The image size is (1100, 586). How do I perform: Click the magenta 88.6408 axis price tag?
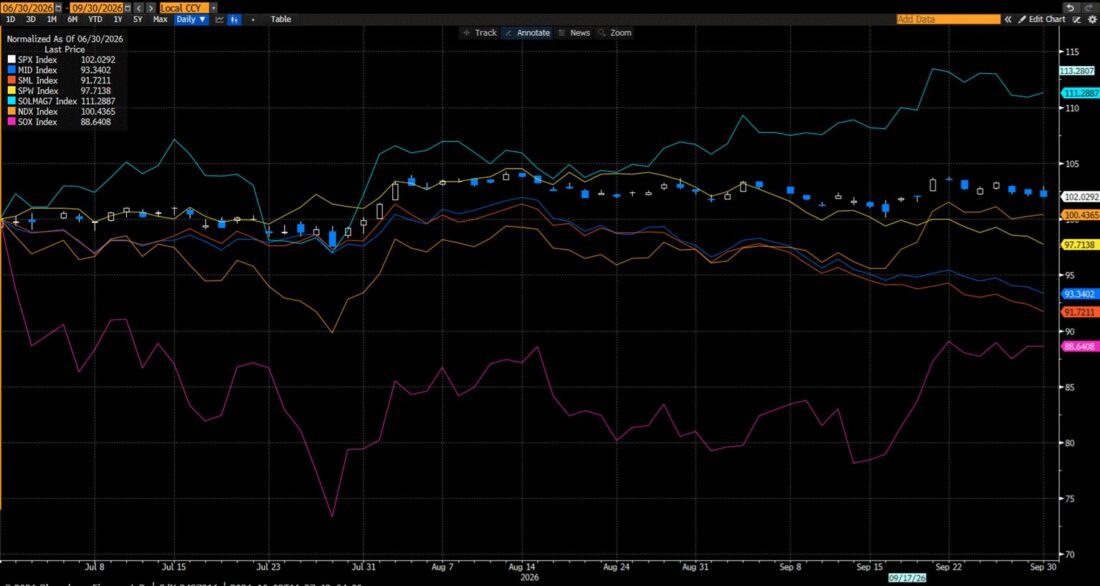click(x=1080, y=347)
